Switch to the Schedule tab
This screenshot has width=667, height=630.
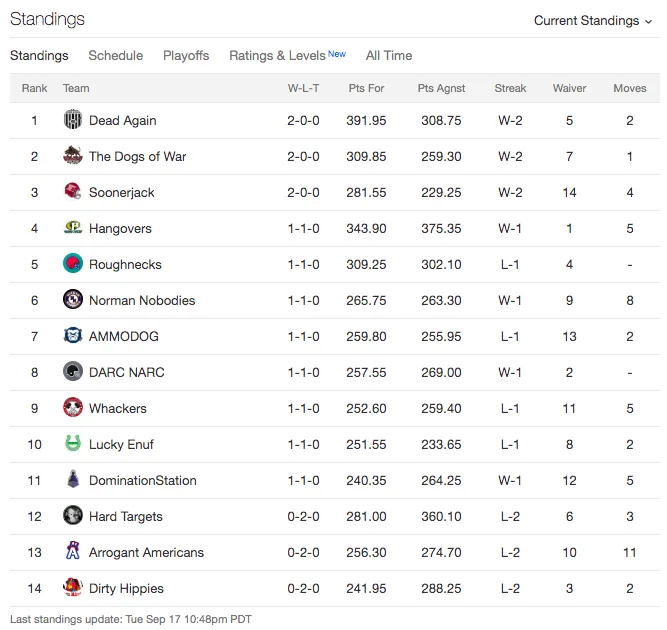coord(116,55)
